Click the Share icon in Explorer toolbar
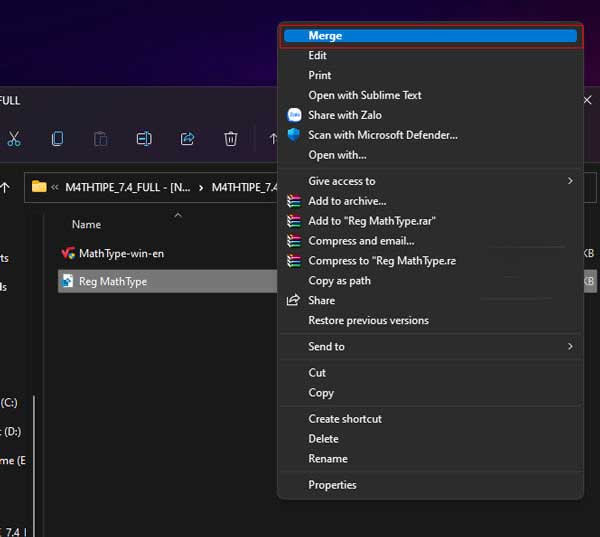The image size is (600, 537). (188, 139)
